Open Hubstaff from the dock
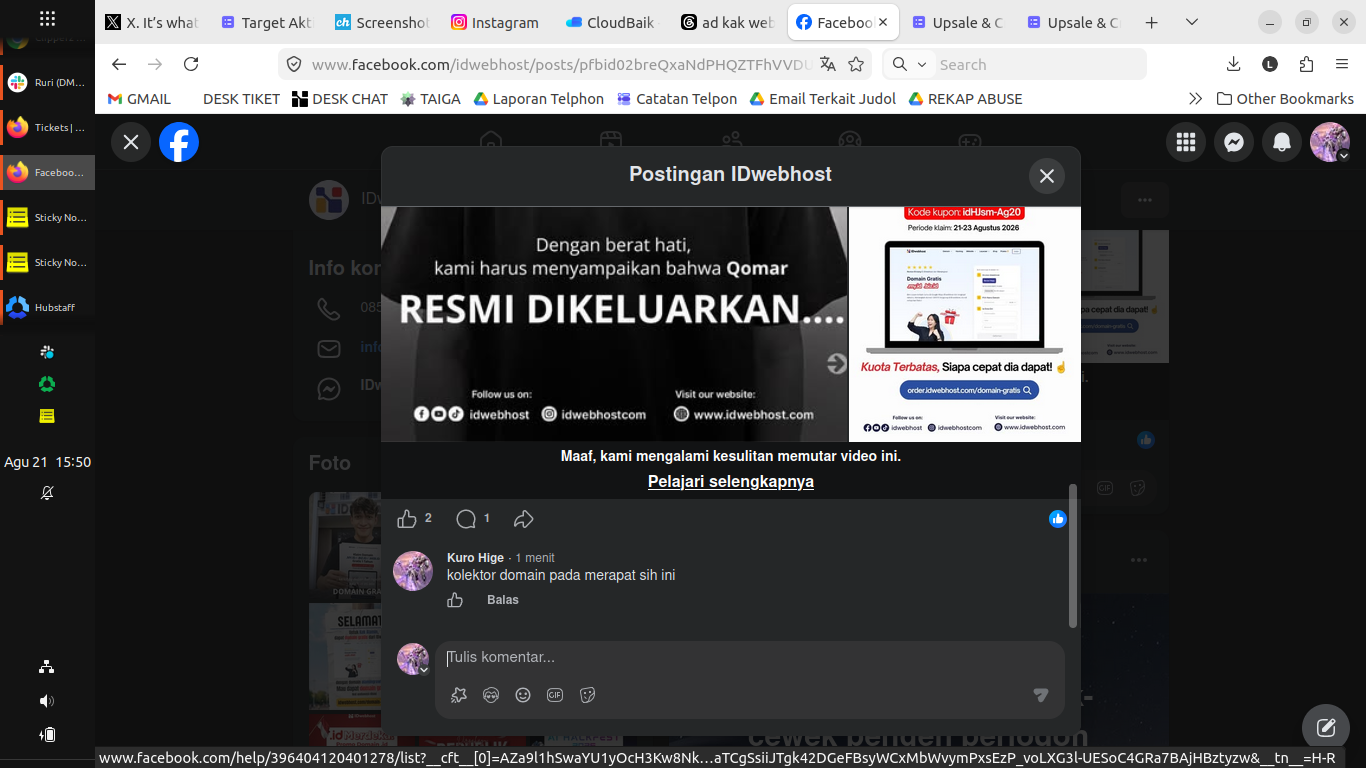The height and width of the screenshot is (768, 1366). point(47,307)
